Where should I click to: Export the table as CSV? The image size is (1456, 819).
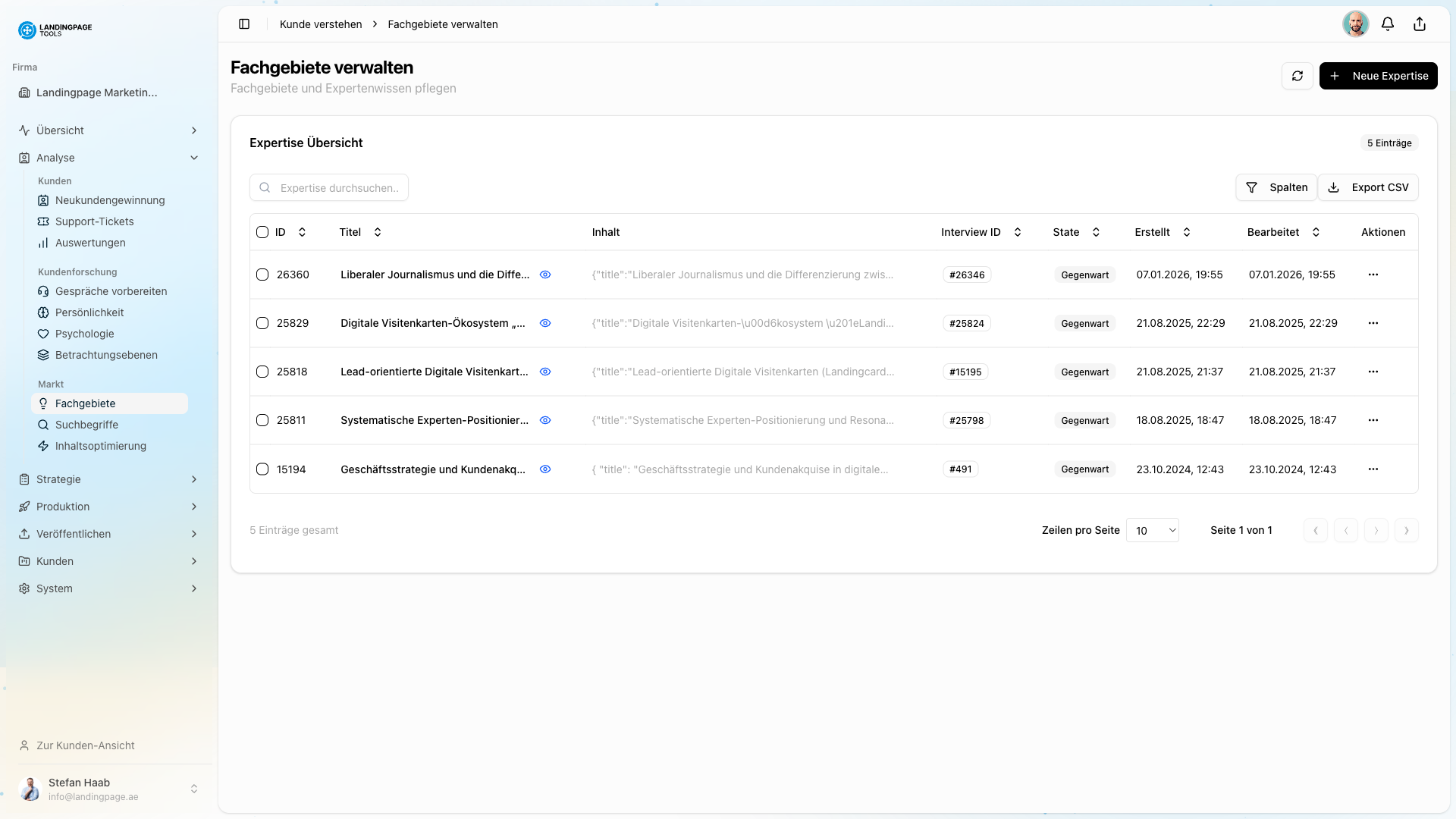[x=1368, y=187]
